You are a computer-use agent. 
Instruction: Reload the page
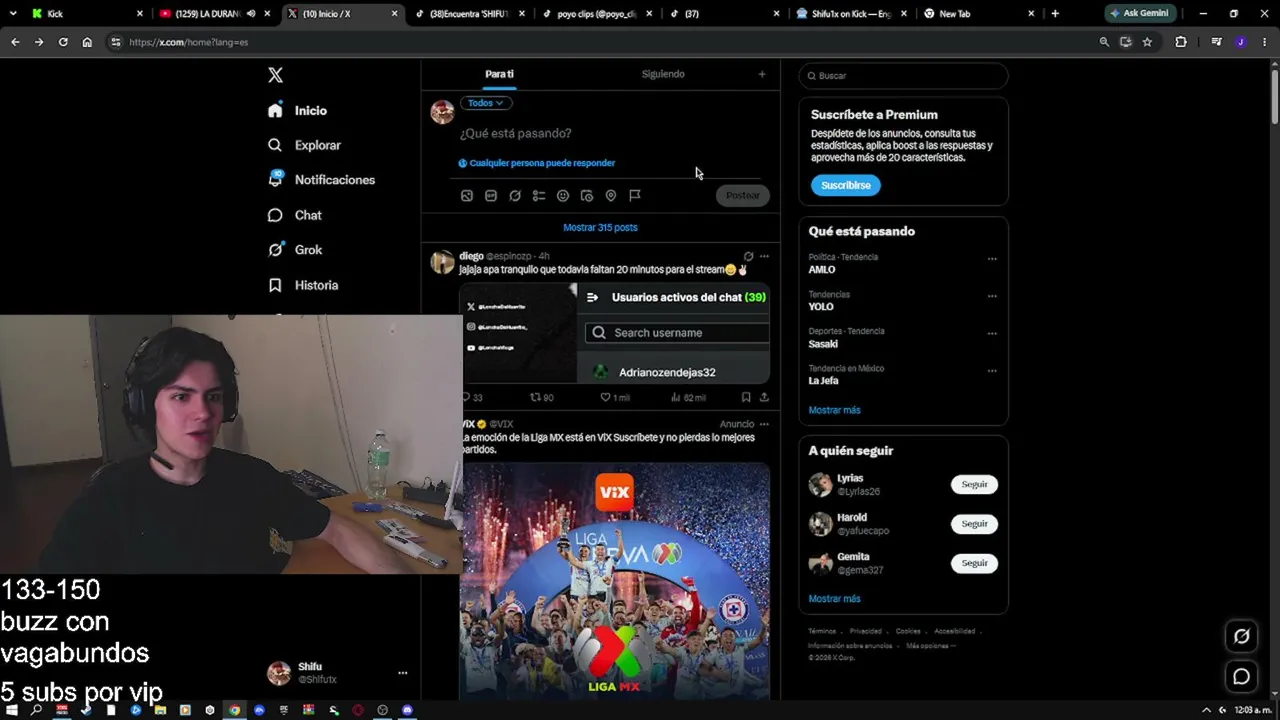coord(63,42)
